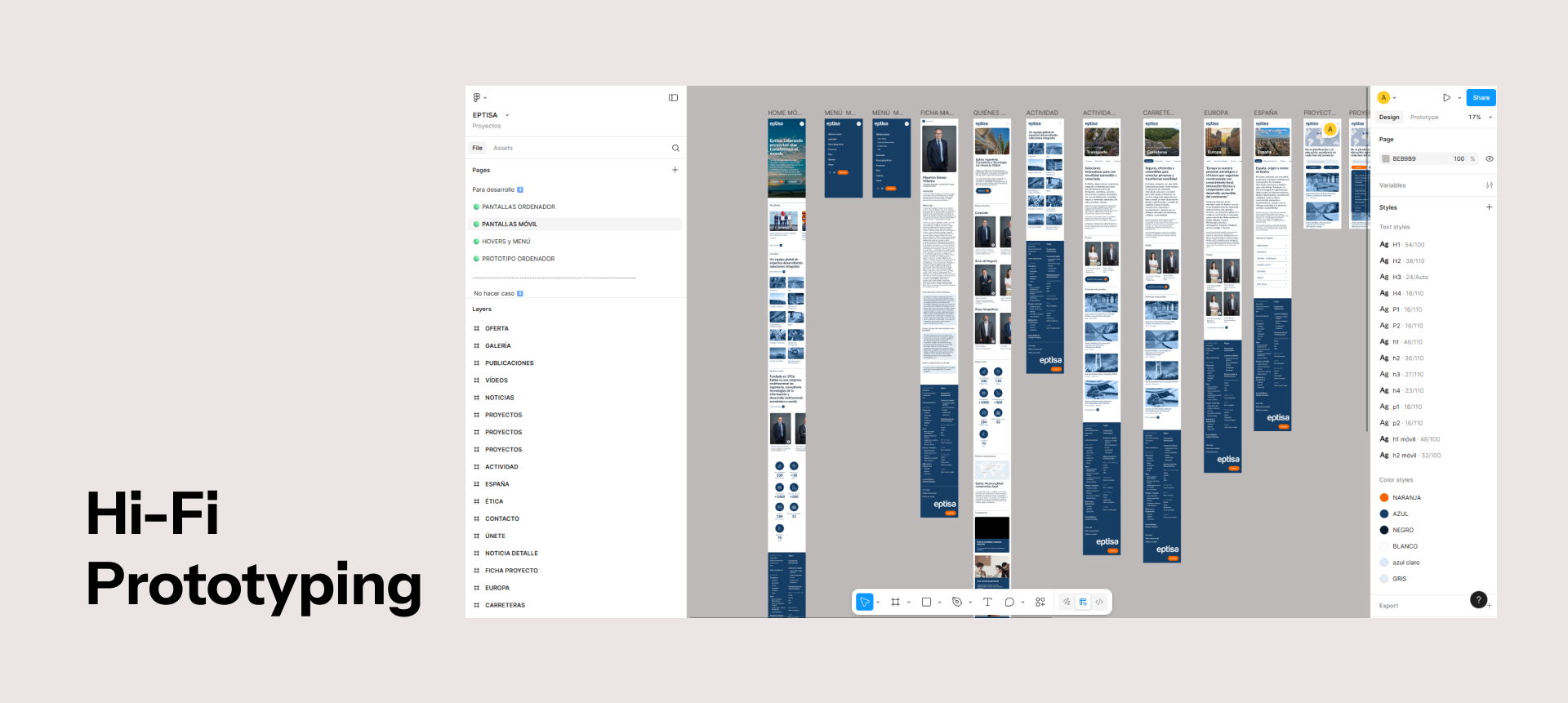Select the Comment tool
This screenshot has height=703, width=1568.
pos(1009,602)
